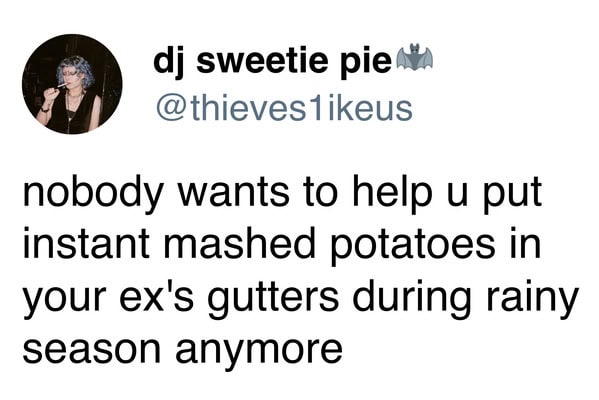Image resolution: width=599 pixels, height=400 pixels.
Task: Click the word 'instant' in the tweet
Action: click(x=86, y=242)
